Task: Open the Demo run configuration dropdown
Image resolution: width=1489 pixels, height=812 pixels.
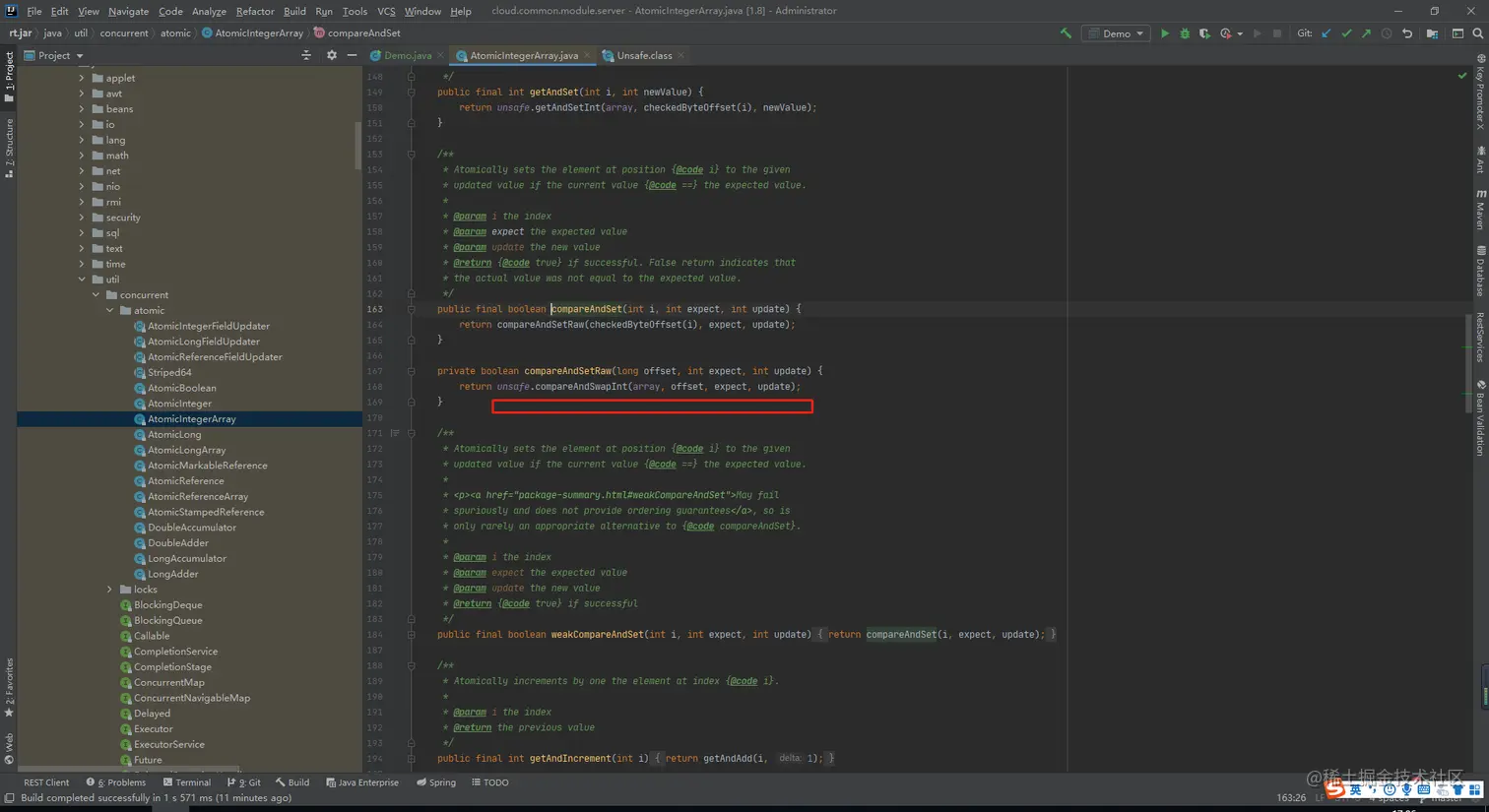Action: (1118, 33)
